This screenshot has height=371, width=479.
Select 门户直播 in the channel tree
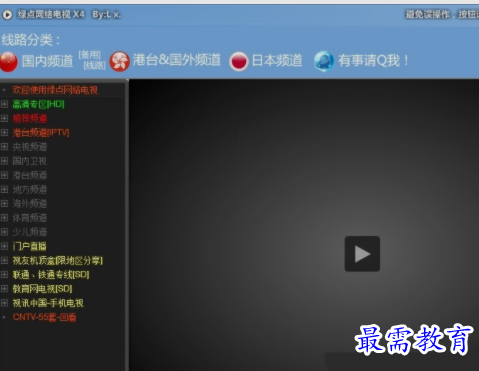[x=30, y=246]
